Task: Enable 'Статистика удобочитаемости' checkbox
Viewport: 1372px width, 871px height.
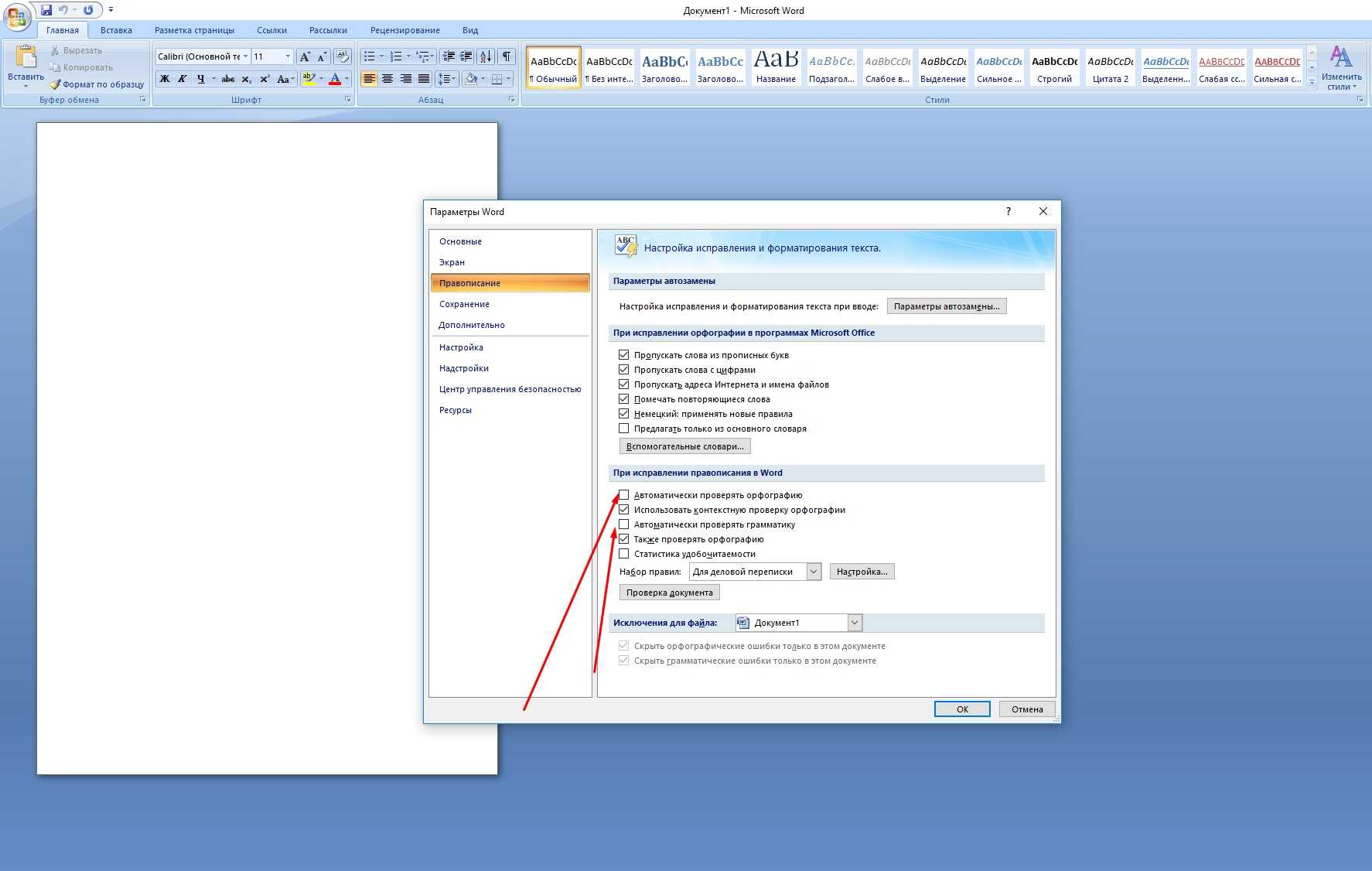Action: pos(623,553)
